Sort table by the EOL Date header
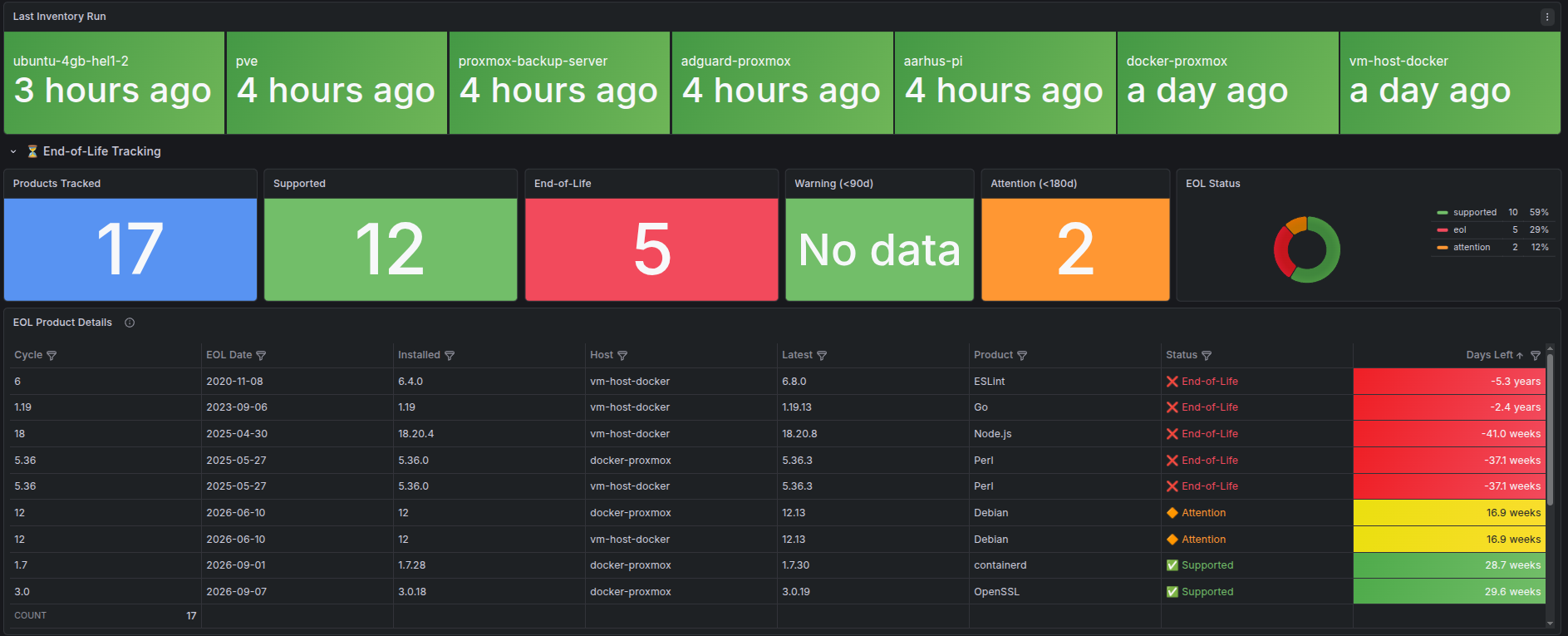The height and width of the screenshot is (636, 1568). [229, 355]
